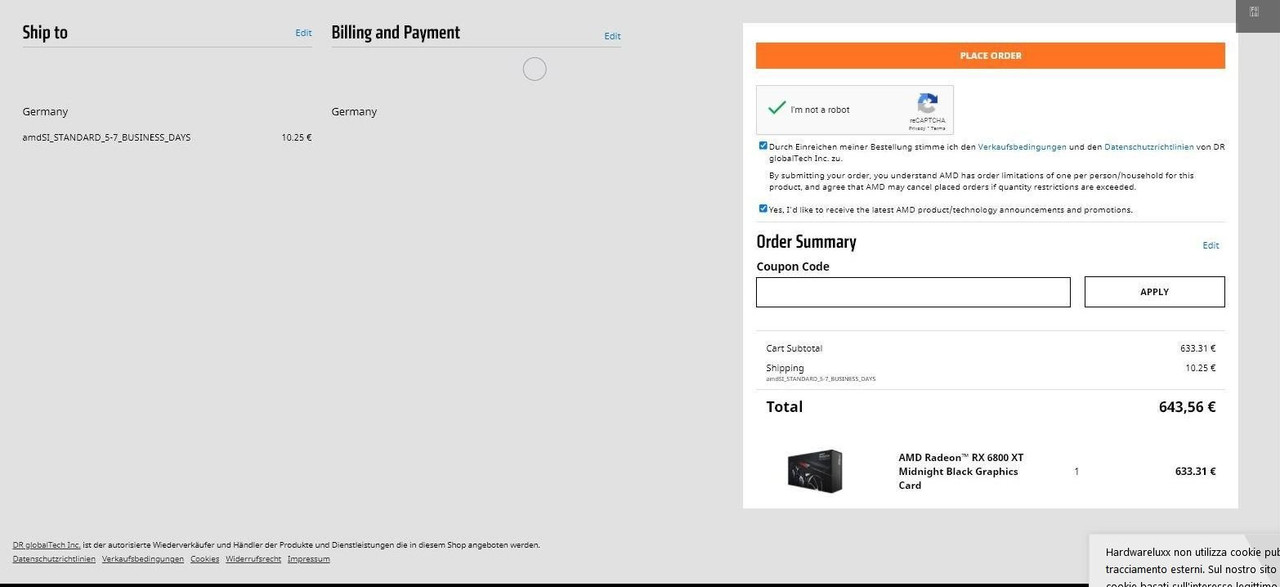Click the Shipping cost 10.25 € in Order Summary
Screen dimensions: 1280x587
coord(1201,368)
